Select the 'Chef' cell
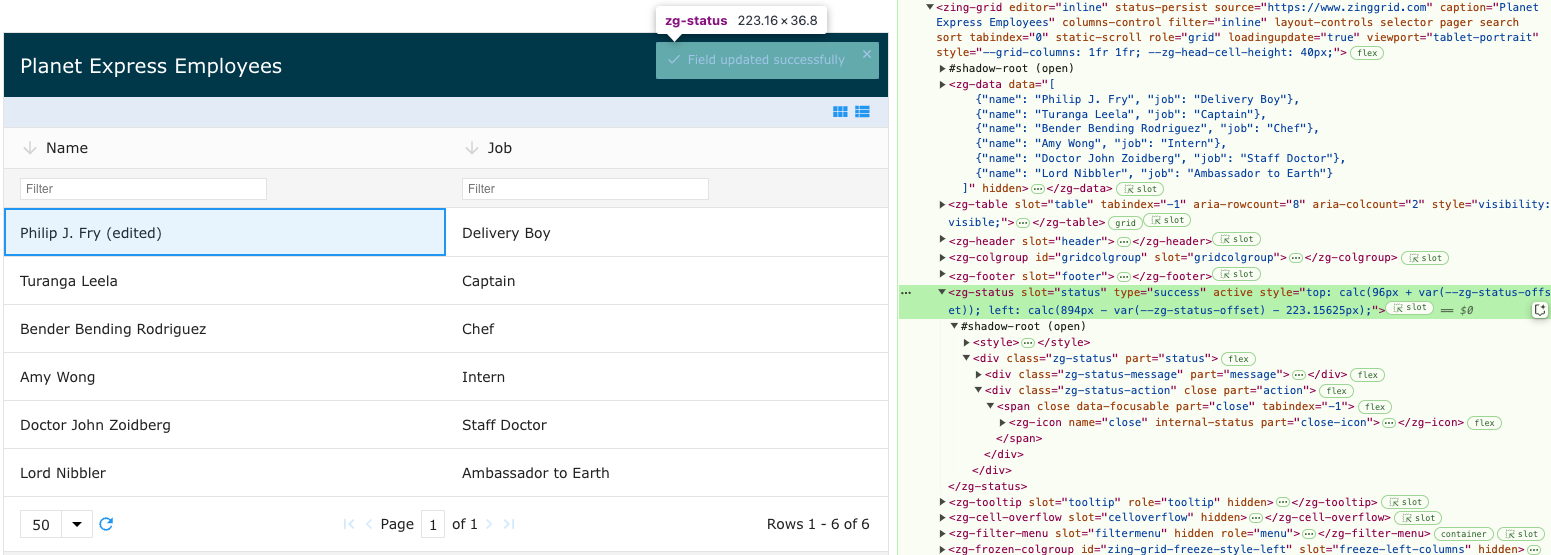This screenshot has height=555, width=1551. (x=667, y=329)
